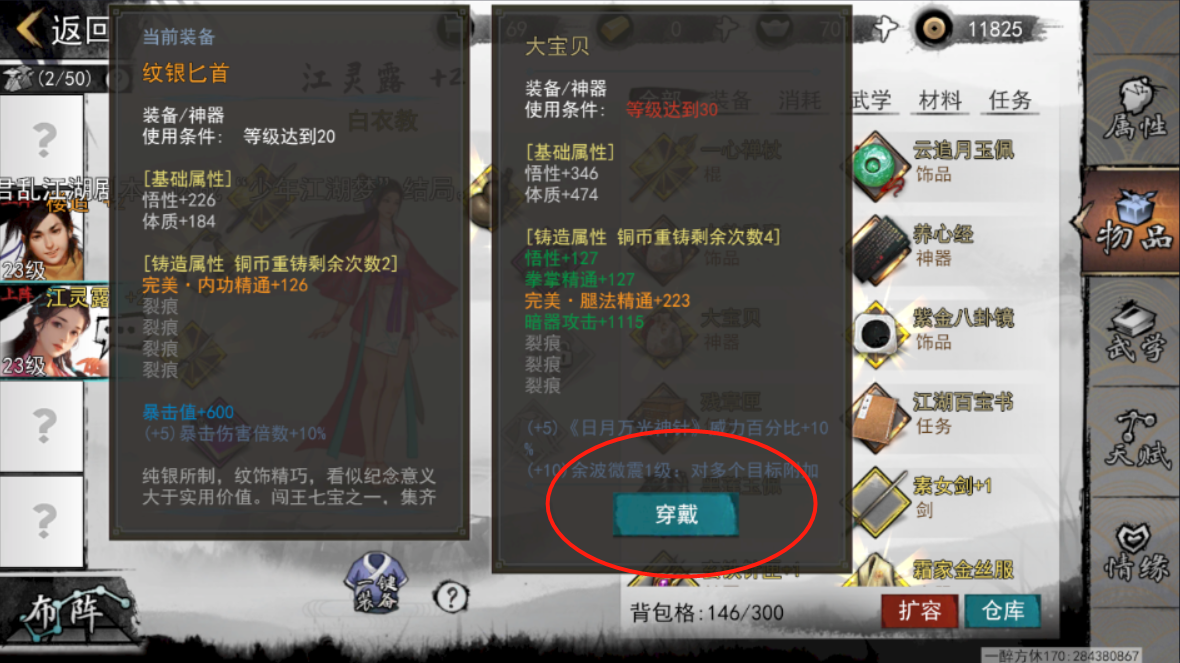Click the 扩容 expand capacity button

pyautogui.click(x=919, y=611)
